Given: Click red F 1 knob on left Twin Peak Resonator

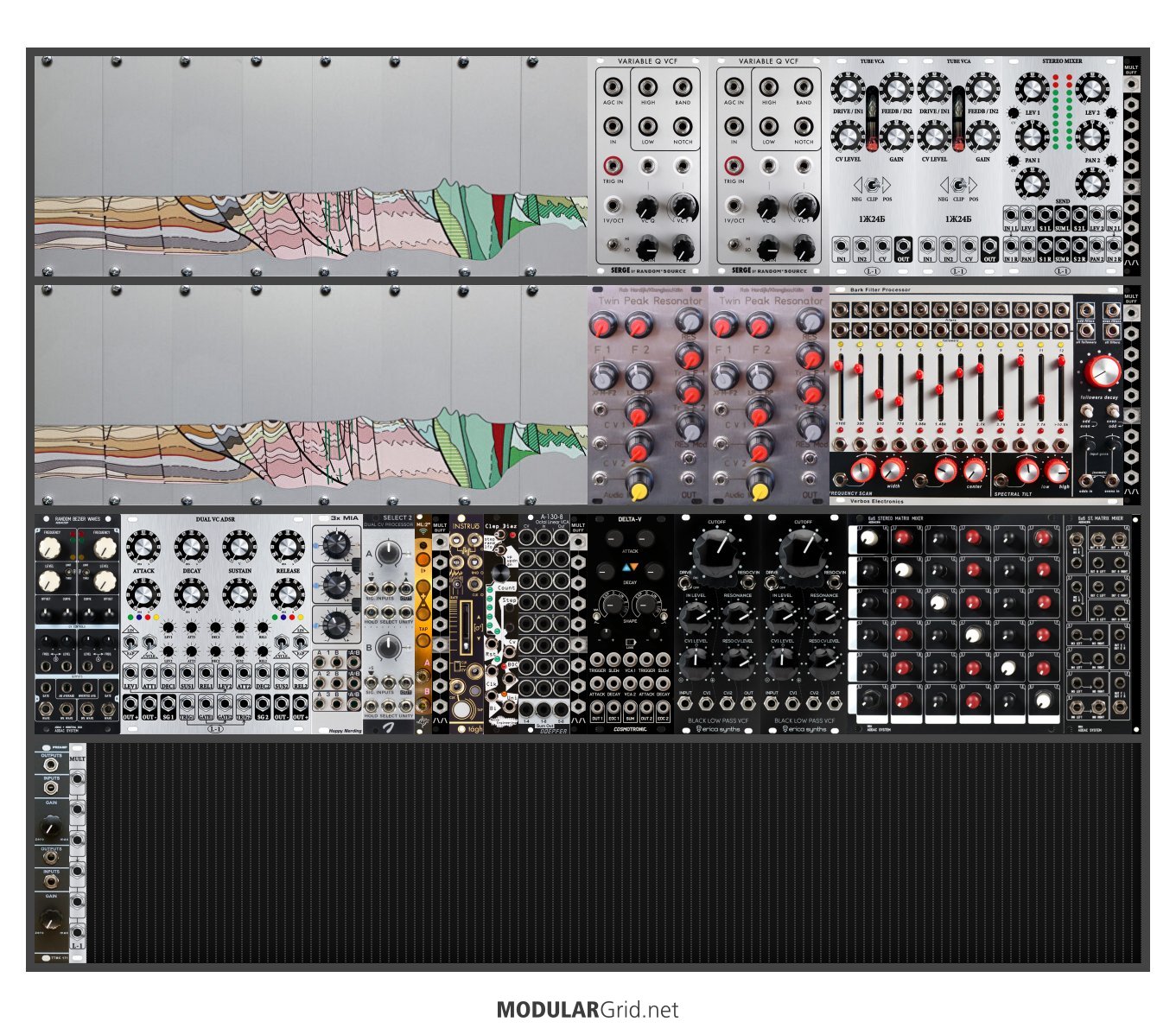Looking at the screenshot, I should click(x=602, y=325).
